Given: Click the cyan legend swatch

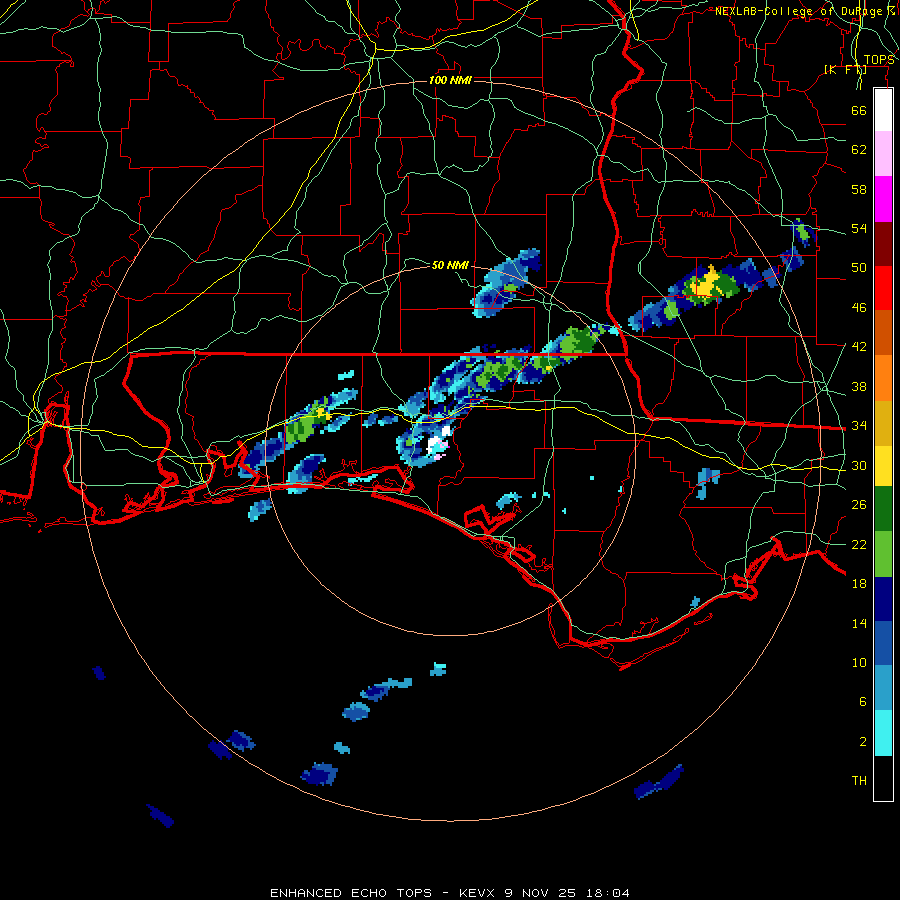Looking at the screenshot, I should click(883, 733).
